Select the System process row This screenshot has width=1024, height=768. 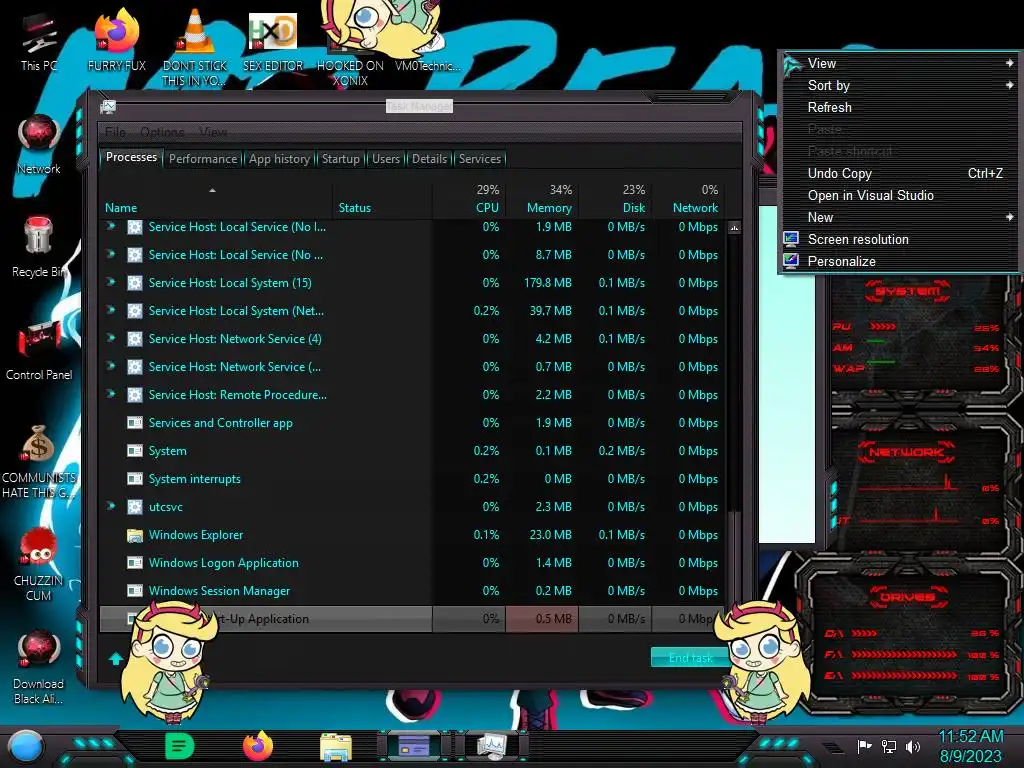click(412, 451)
